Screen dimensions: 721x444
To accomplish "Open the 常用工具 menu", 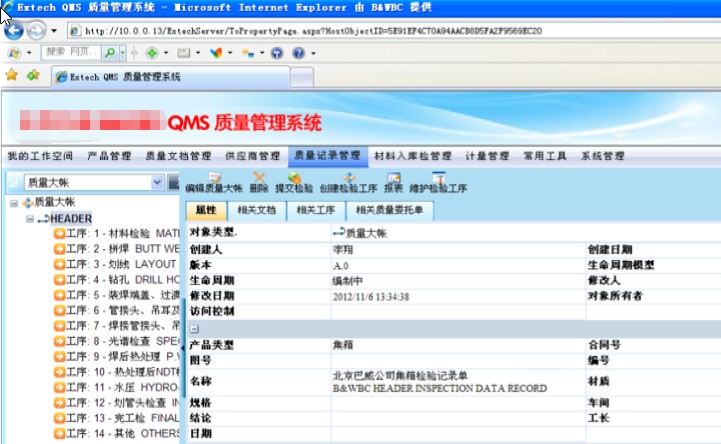I will pos(545,156).
